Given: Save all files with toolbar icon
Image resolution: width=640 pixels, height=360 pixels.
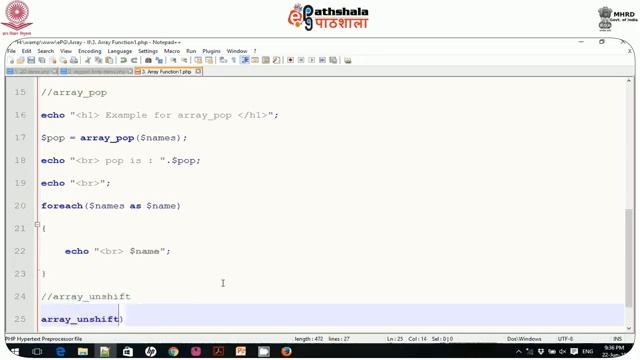Looking at the screenshot, I should click(42, 60).
